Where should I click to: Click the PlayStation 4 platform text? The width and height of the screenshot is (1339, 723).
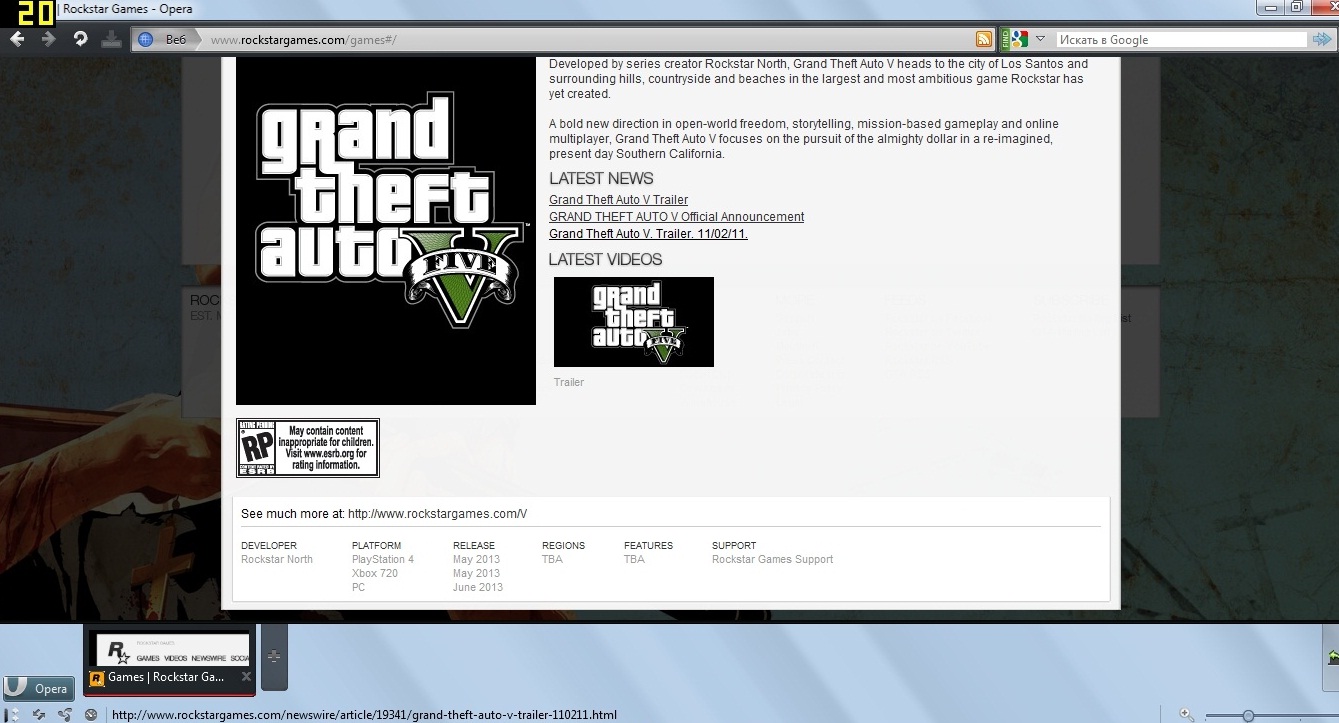tap(383, 560)
